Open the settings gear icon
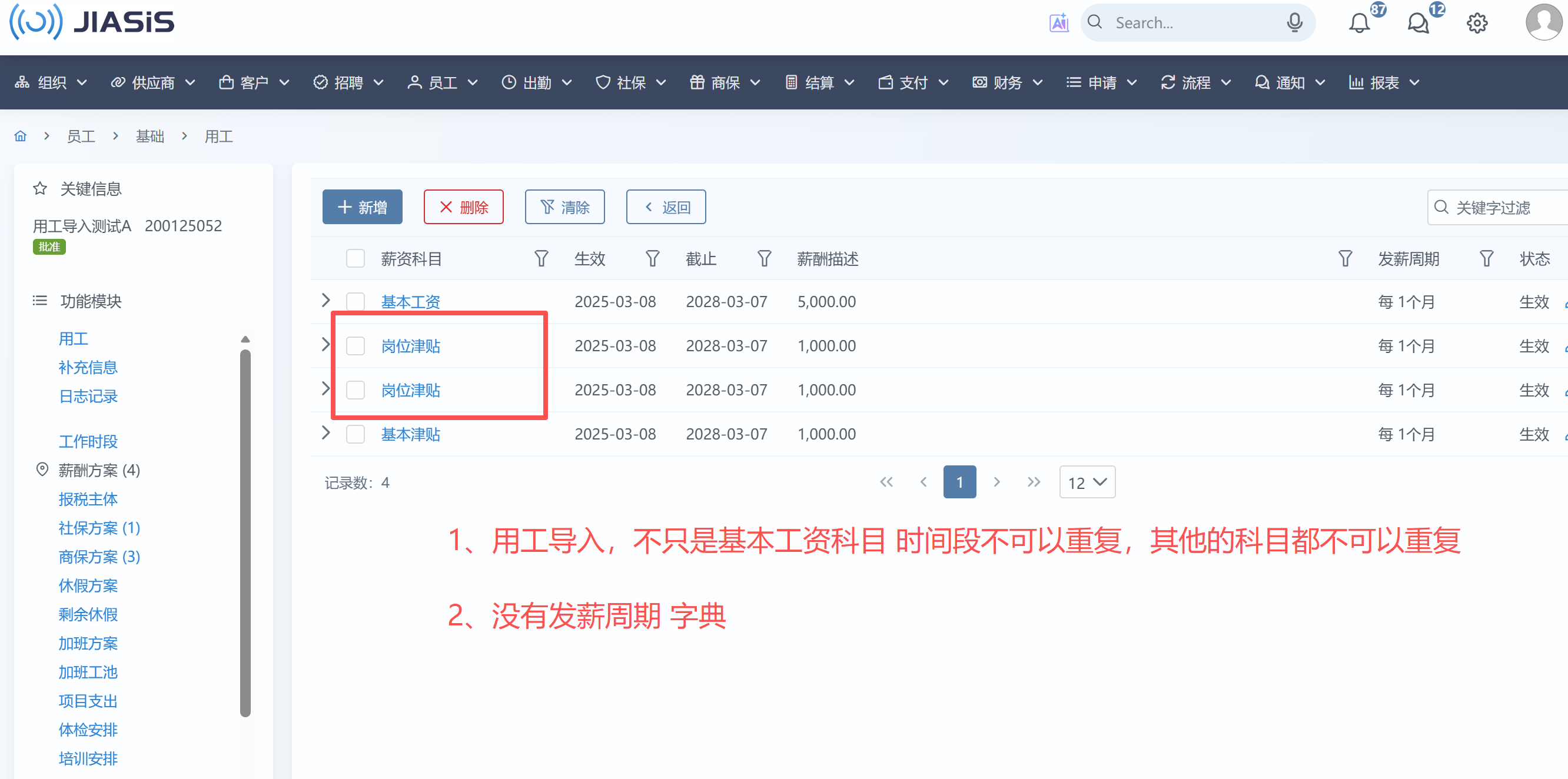The image size is (1568, 779). pyautogui.click(x=1477, y=23)
